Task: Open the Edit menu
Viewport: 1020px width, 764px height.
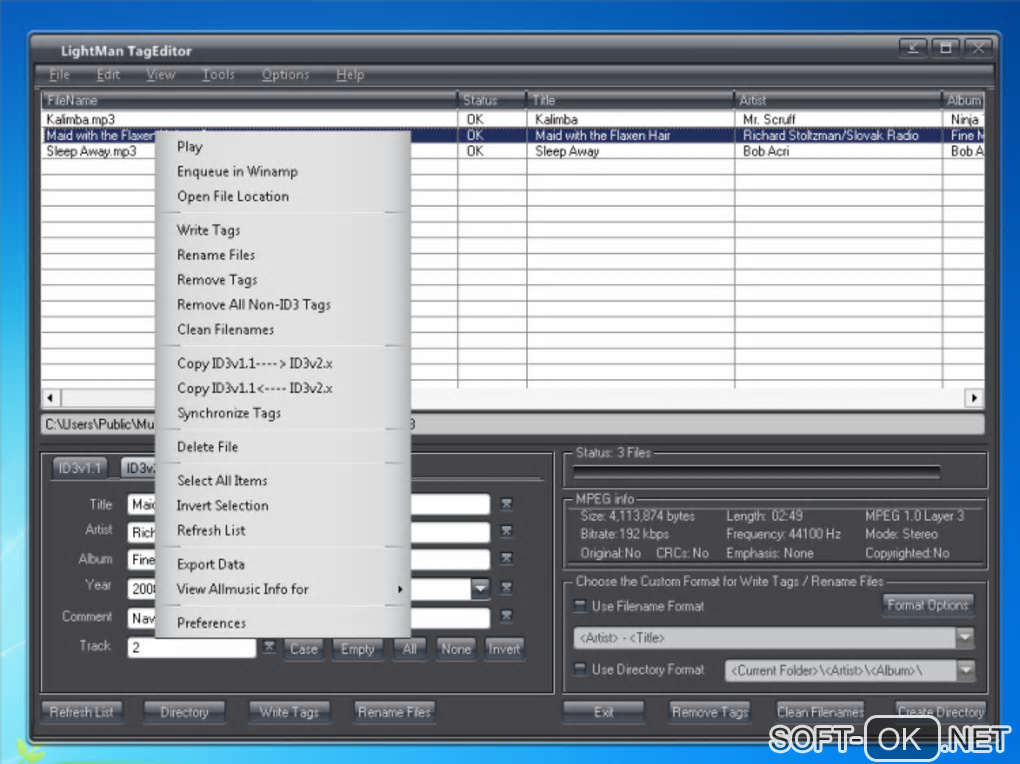Action: 108,74
